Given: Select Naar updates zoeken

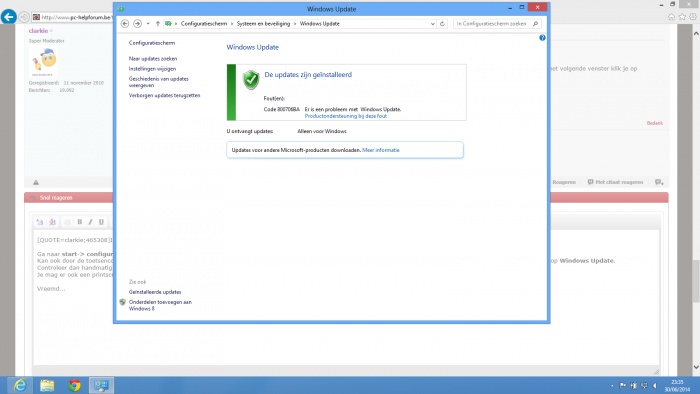Looking at the screenshot, I should 153,59.
